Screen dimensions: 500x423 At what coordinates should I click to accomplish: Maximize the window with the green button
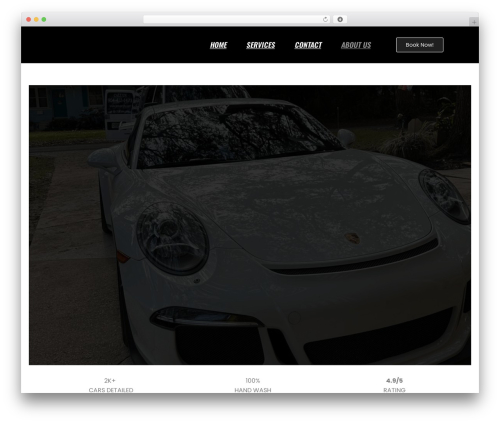[44, 19]
